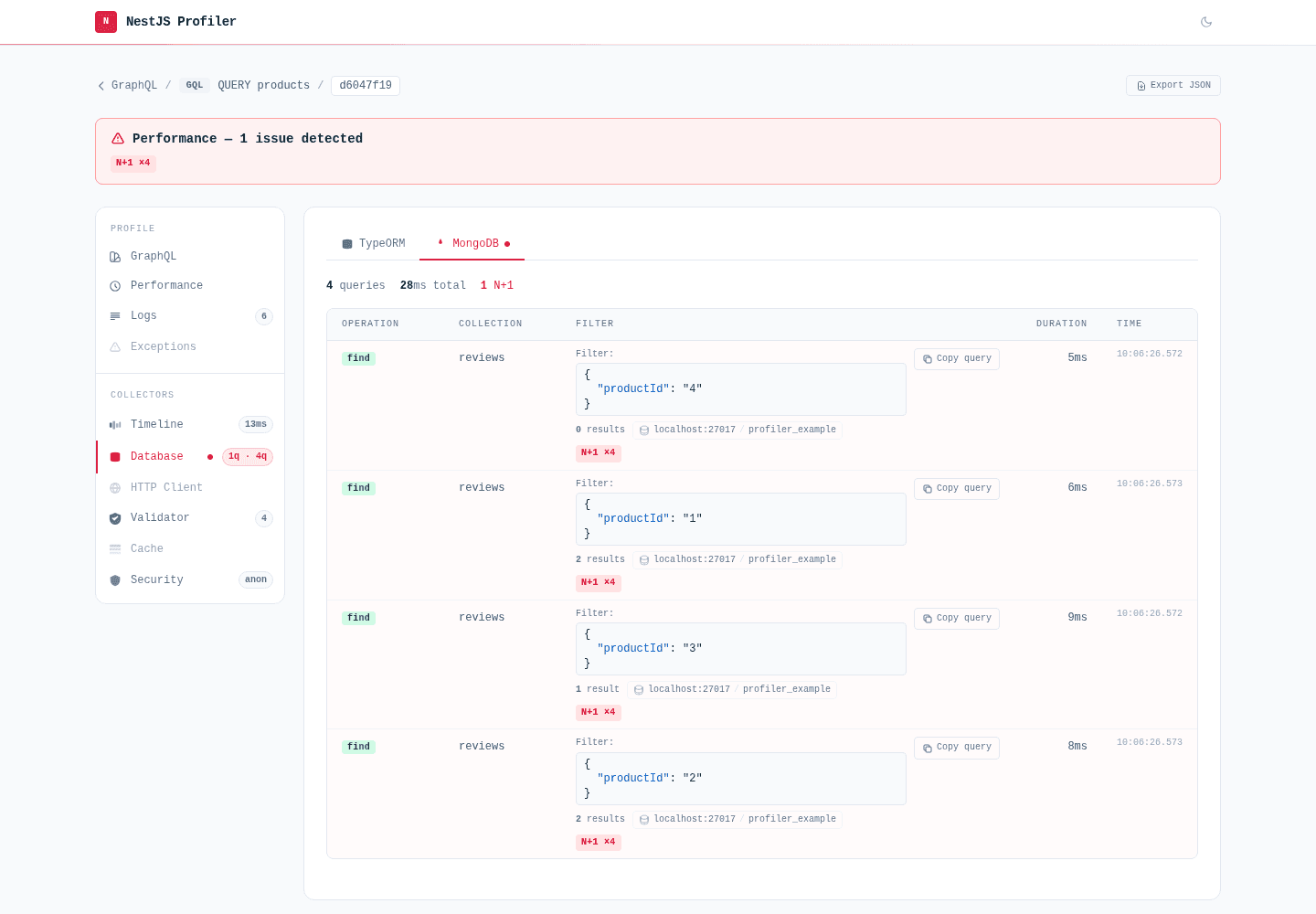
Task: Click the shield-check icon beside Validator
Action: (x=115, y=518)
